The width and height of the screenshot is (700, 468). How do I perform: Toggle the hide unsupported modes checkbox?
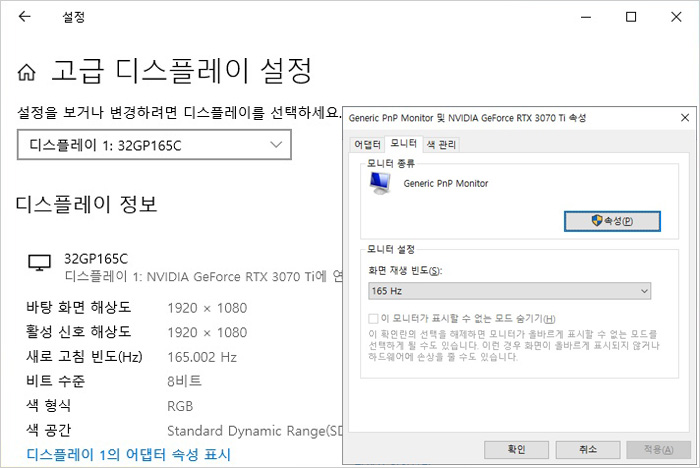(x=374, y=318)
